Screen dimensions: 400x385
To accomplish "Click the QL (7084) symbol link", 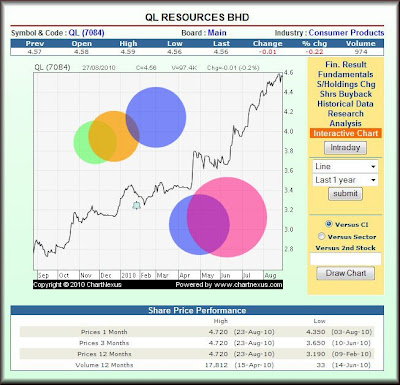I will click(86, 33).
